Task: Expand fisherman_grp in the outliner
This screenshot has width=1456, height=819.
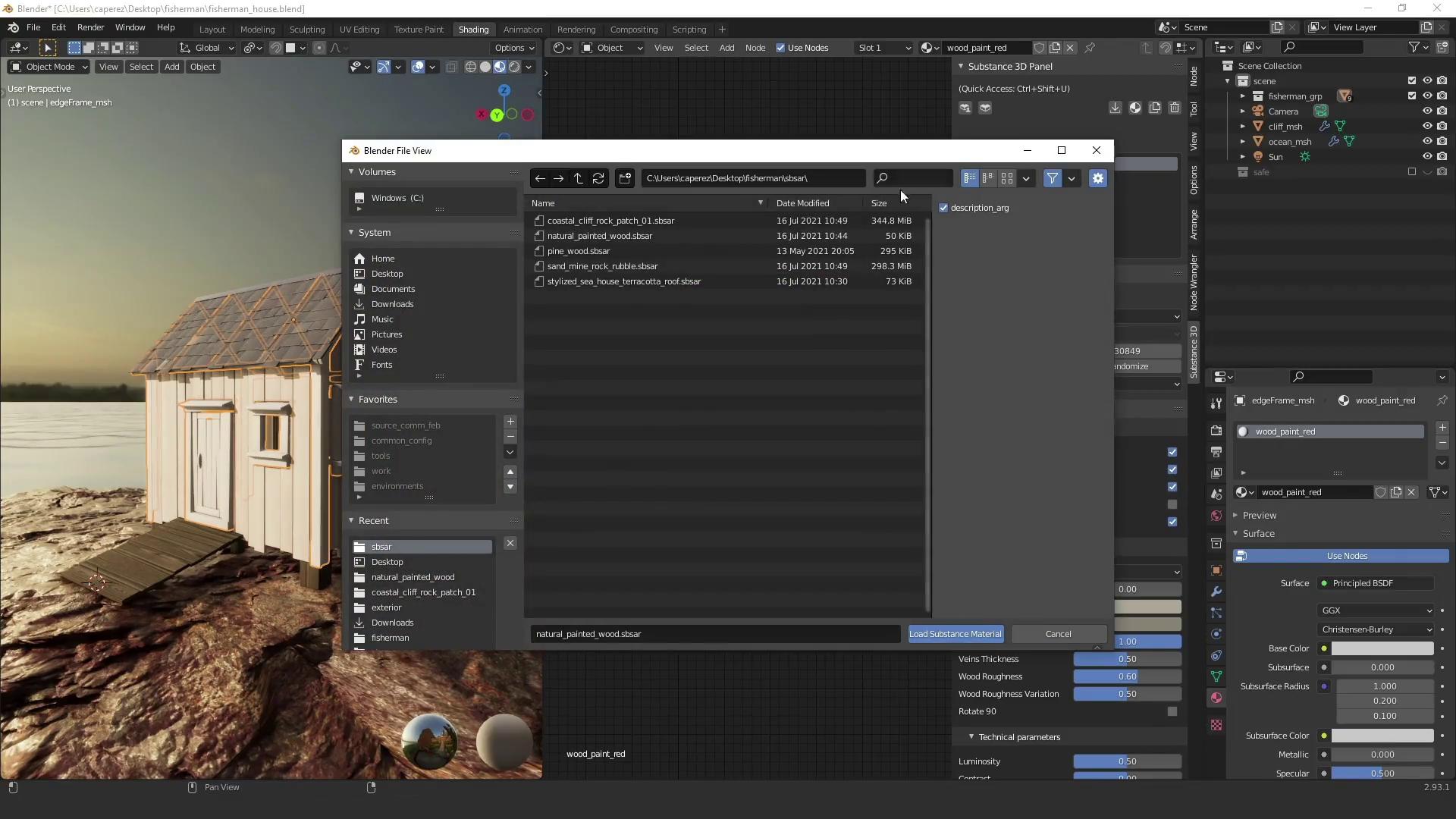Action: coord(1242,96)
